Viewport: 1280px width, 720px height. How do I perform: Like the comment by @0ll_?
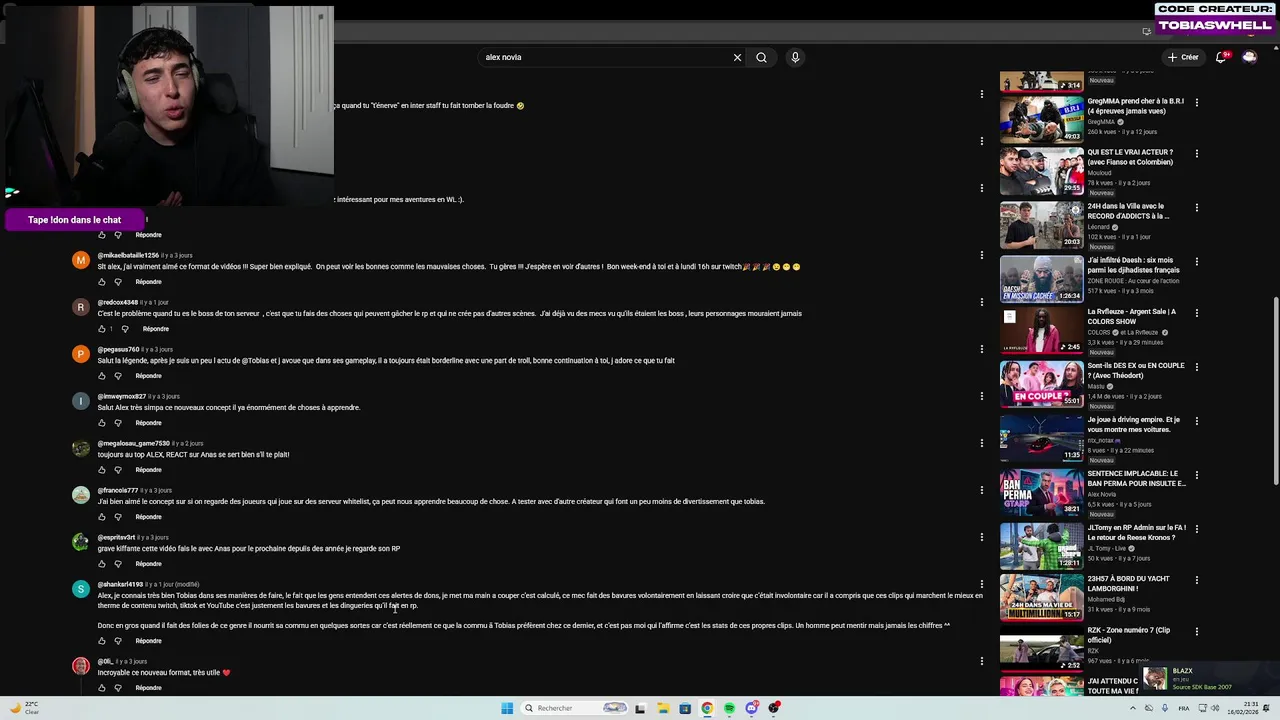click(101, 688)
